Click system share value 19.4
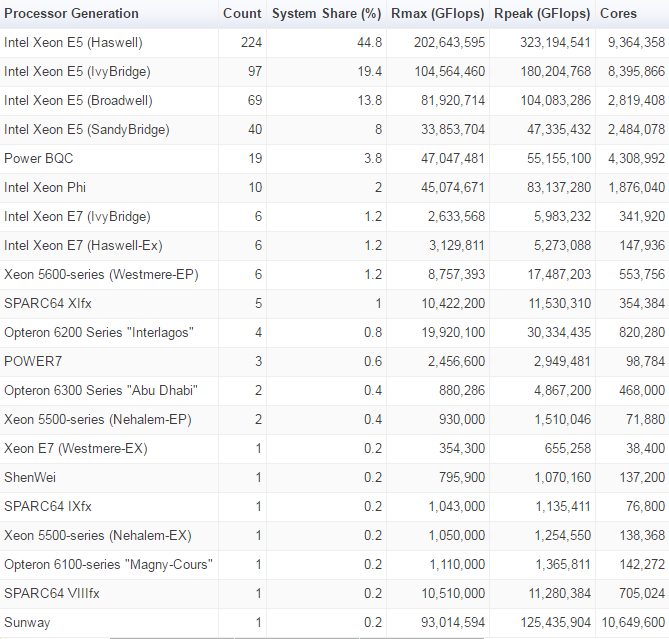 (x=369, y=72)
